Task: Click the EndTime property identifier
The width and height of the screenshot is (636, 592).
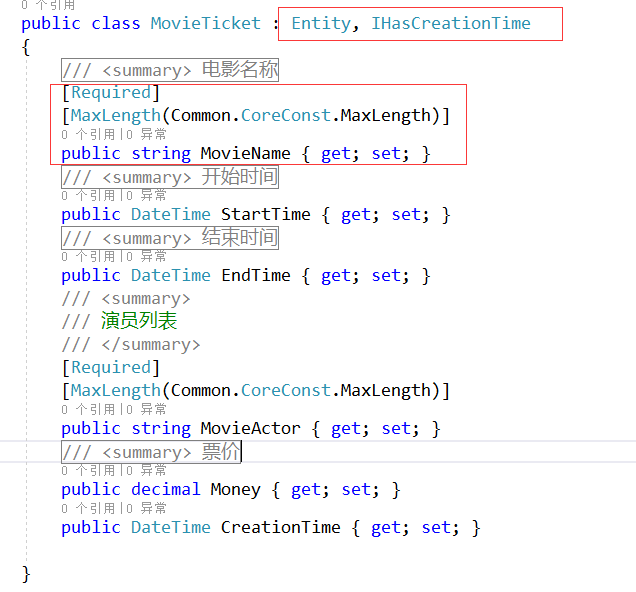Action: point(256,275)
